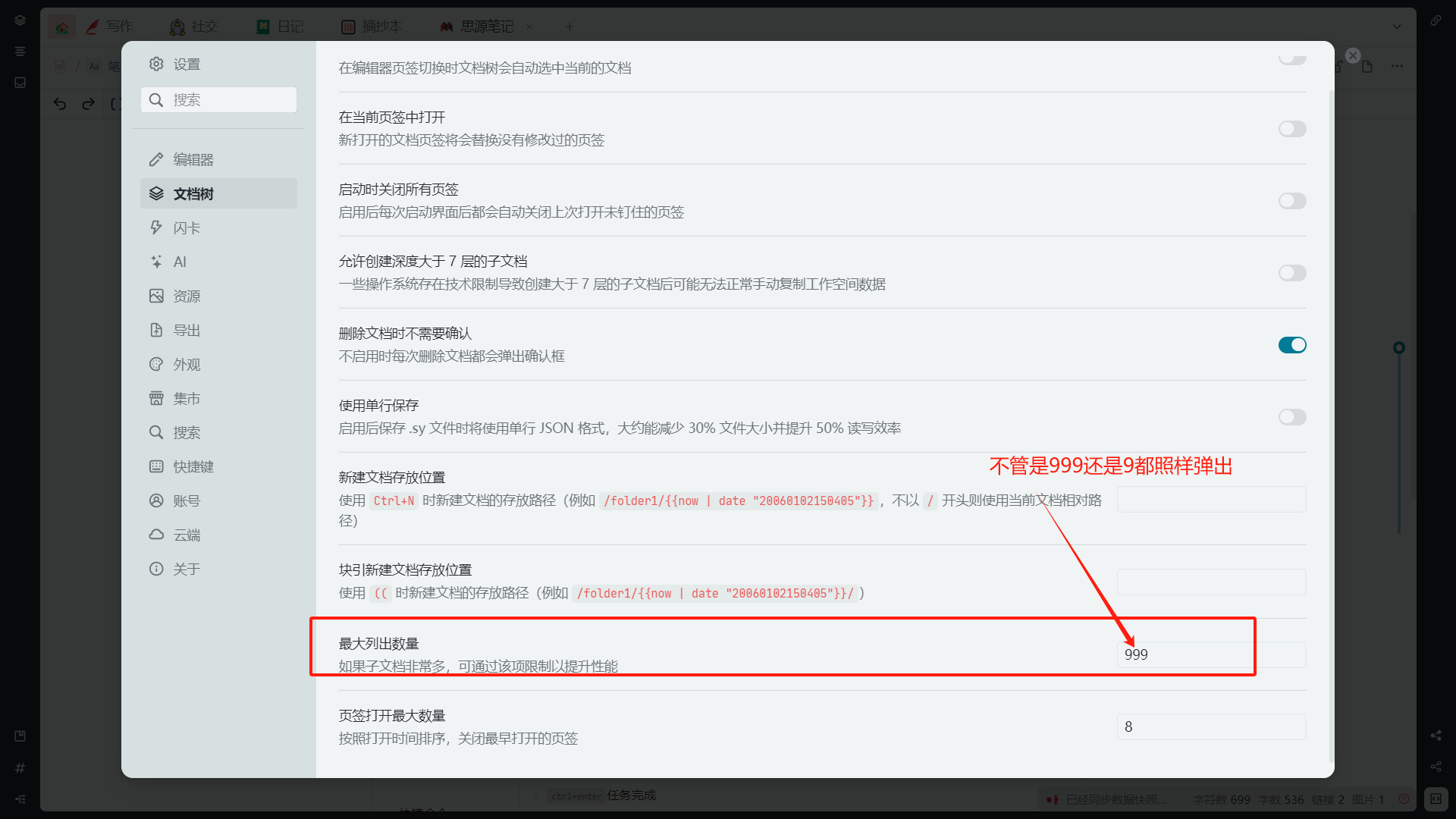Open the 快捷键 keymap settings
The height and width of the screenshot is (819, 1456).
click(193, 466)
